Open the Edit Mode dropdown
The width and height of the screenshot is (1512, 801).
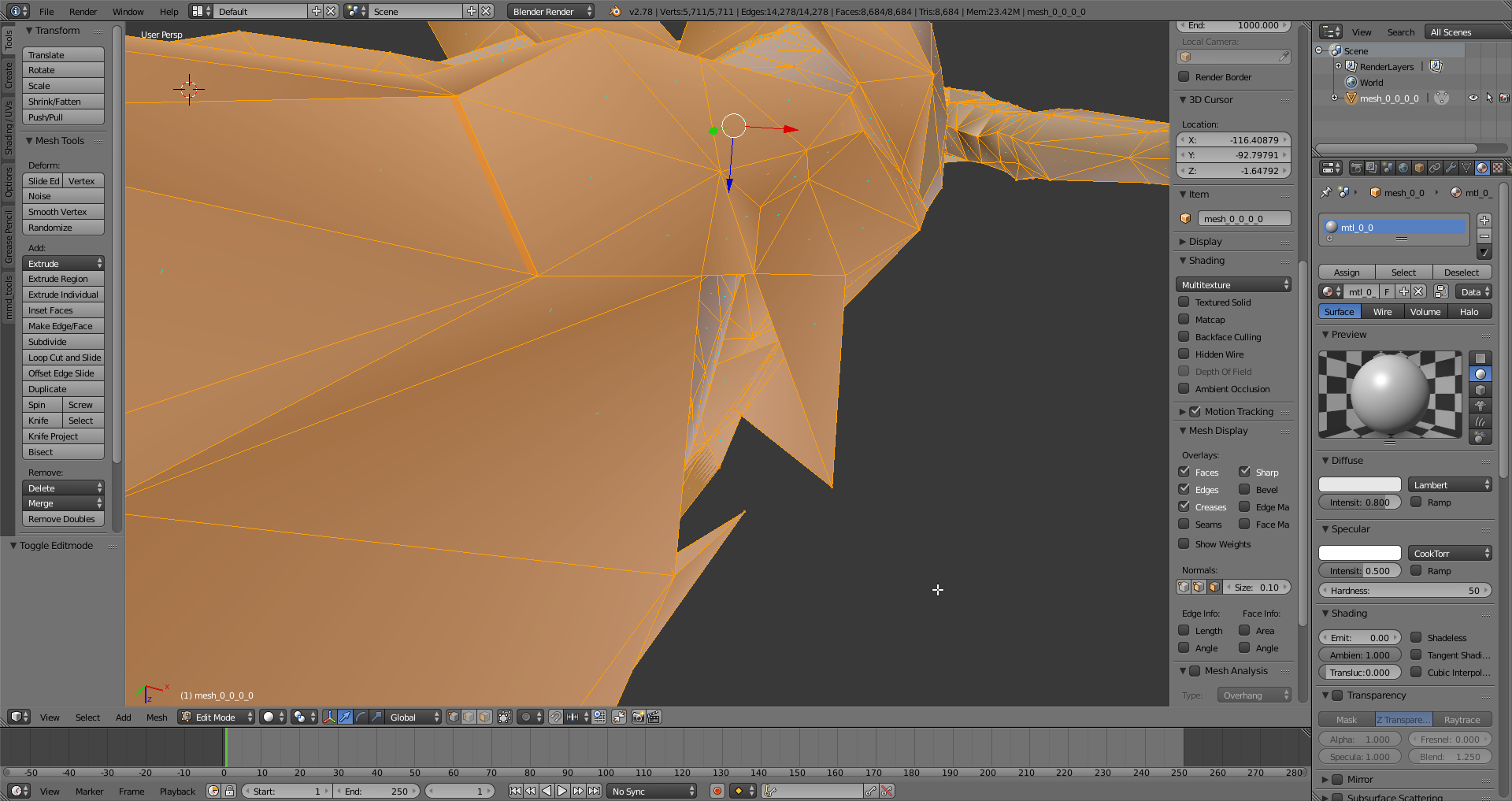(217, 717)
